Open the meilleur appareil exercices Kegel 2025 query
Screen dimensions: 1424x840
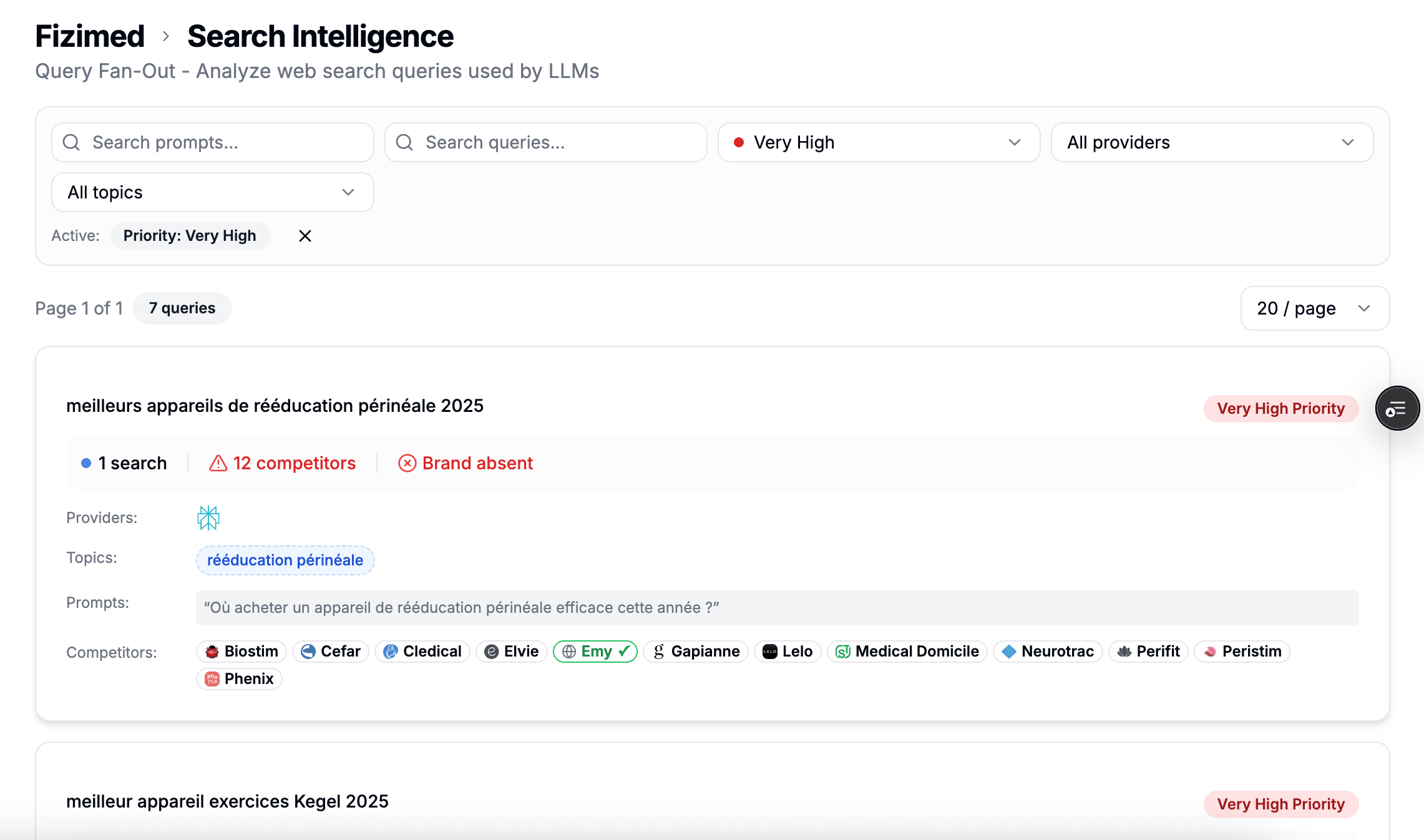(x=227, y=801)
